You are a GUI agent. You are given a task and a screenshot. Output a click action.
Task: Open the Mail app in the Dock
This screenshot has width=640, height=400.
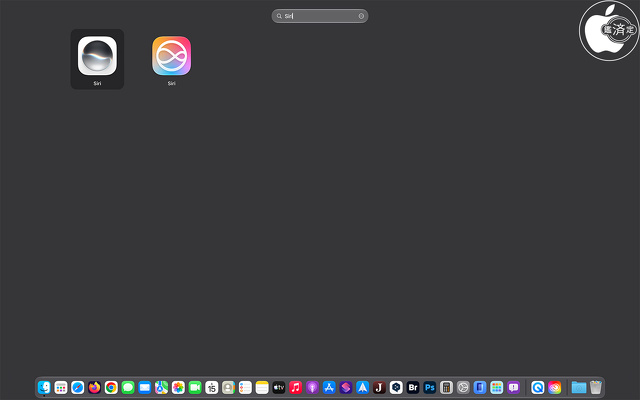click(x=144, y=387)
